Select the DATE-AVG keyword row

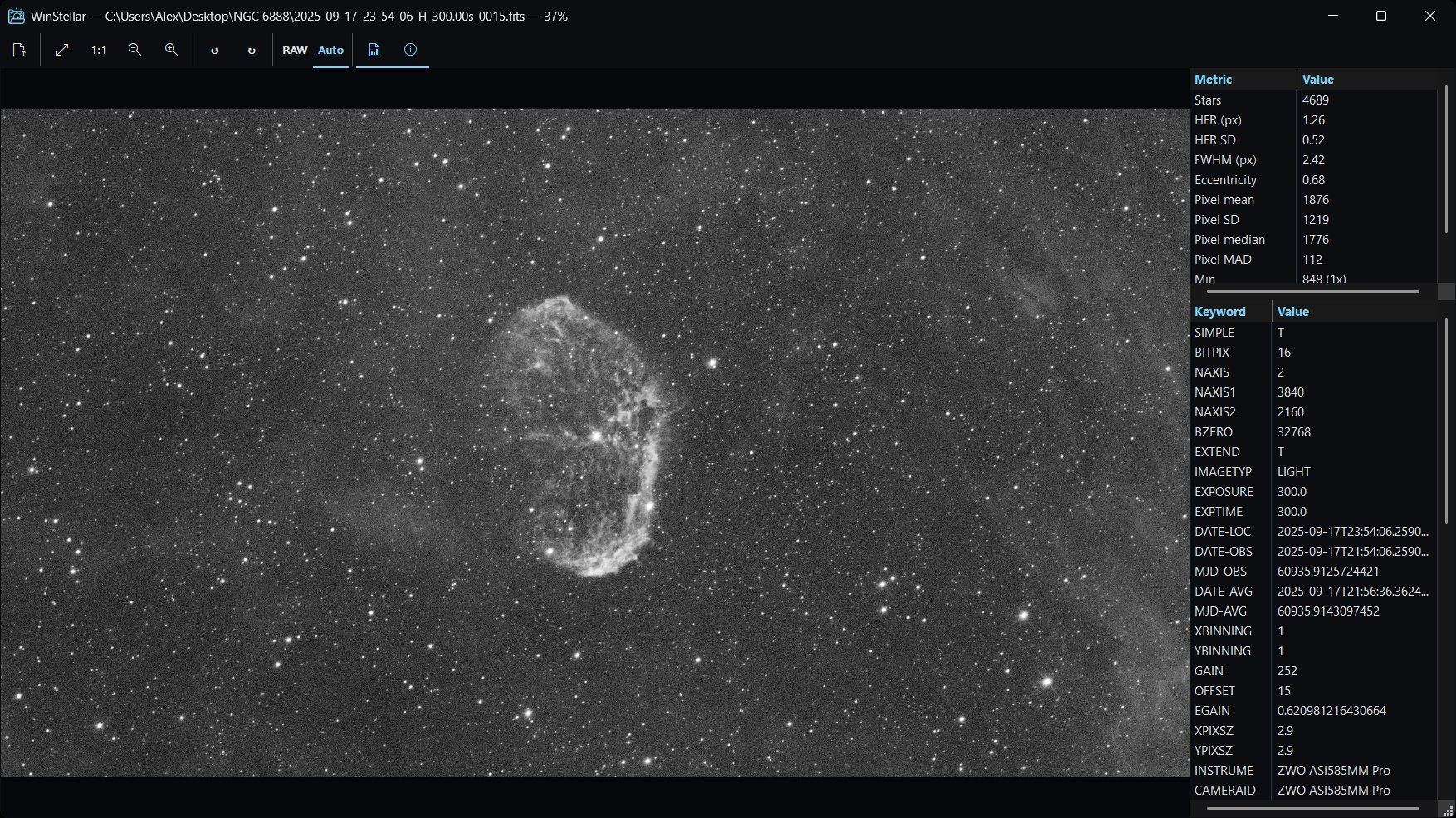[1314, 591]
